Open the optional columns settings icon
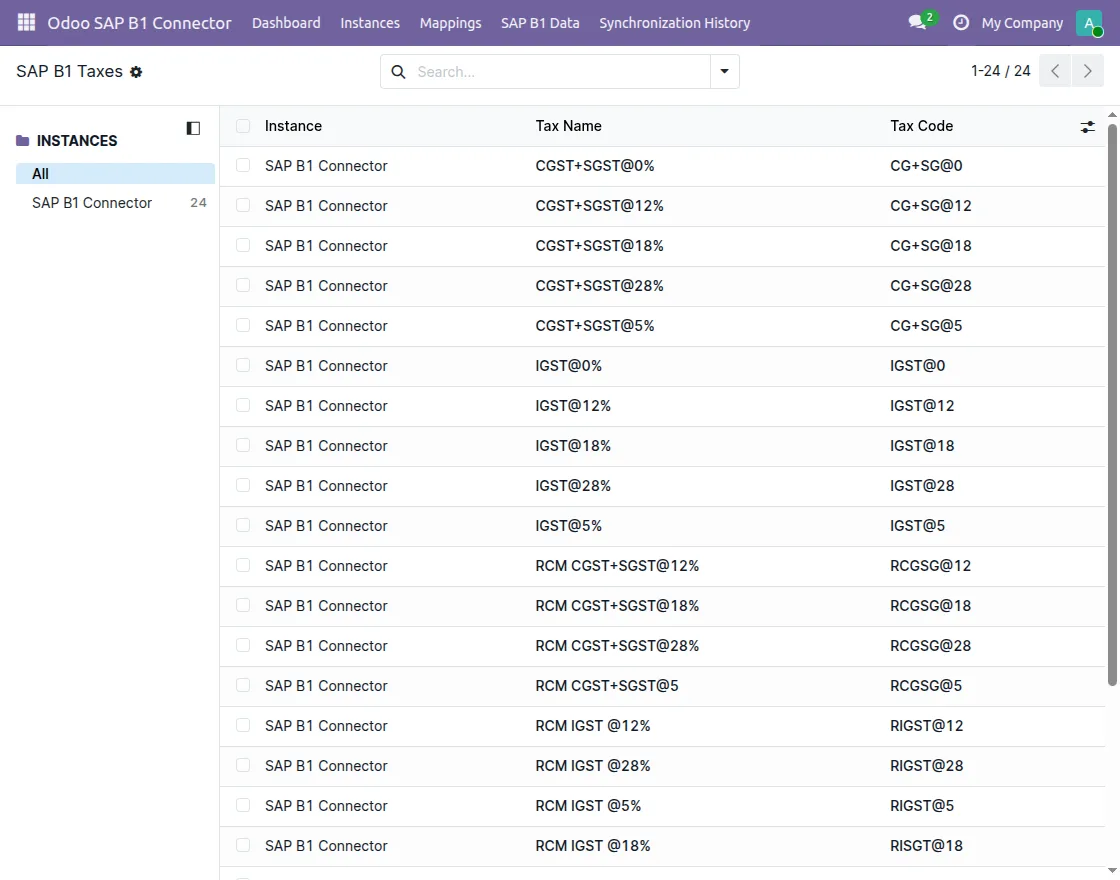Image resolution: width=1120 pixels, height=880 pixels. click(x=1087, y=127)
